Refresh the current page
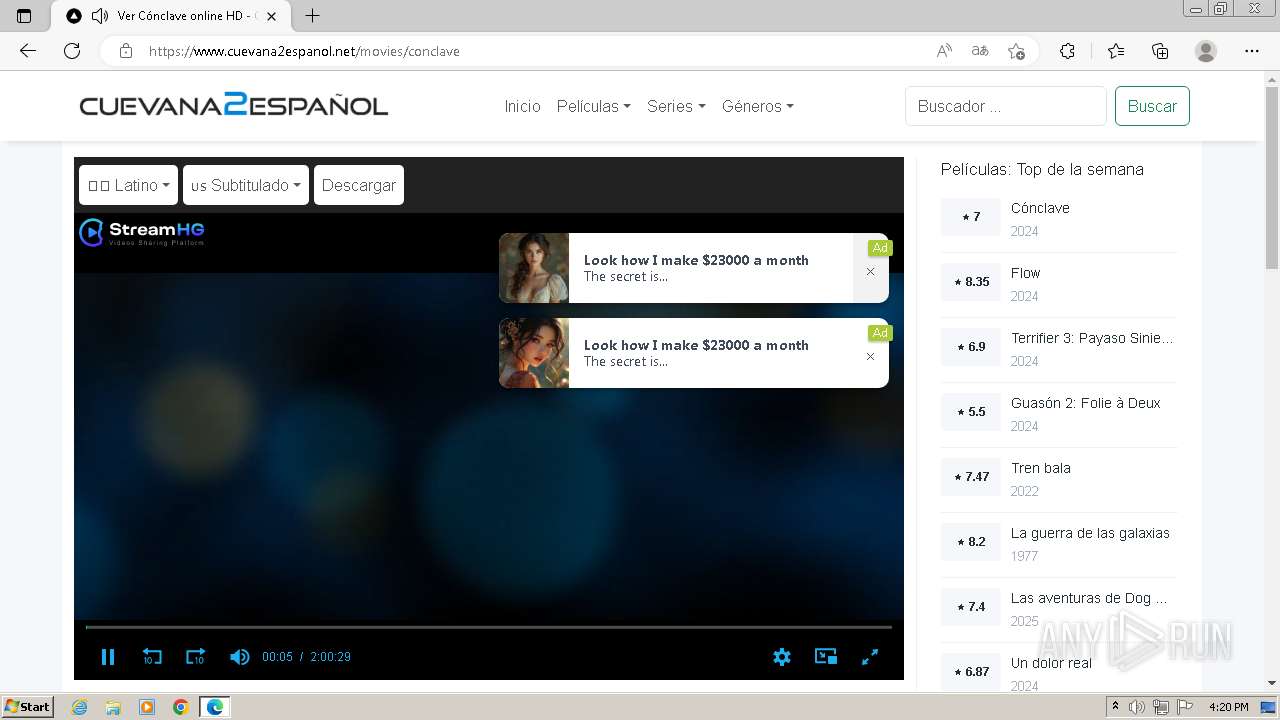 [72, 51]
